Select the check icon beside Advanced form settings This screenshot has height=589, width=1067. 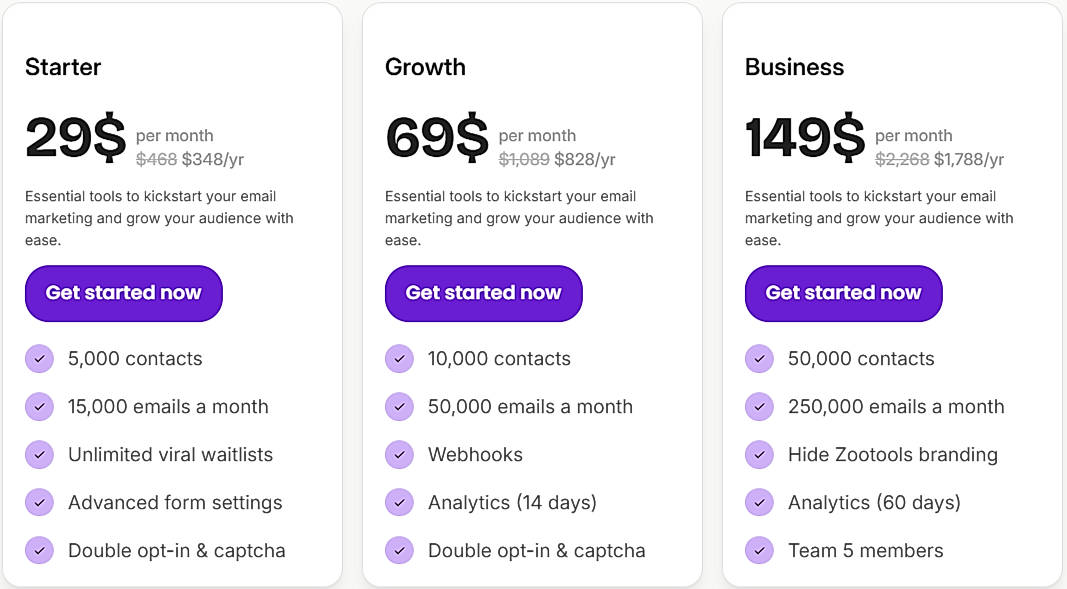pyautogui.click(x=39, y=502)
